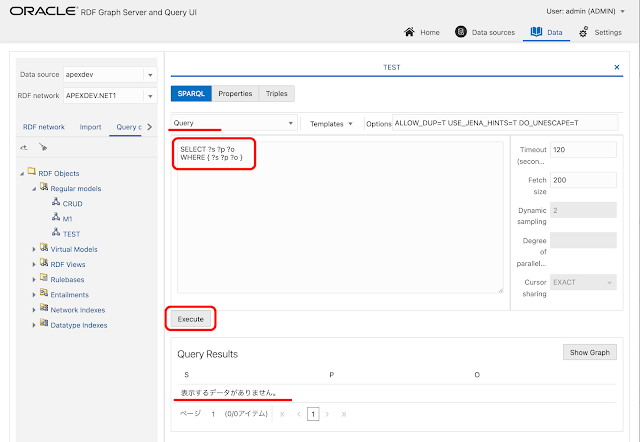The image size is (640, 442).
Task: Click the M1 model icon
Action: click(x=56, y=217)
